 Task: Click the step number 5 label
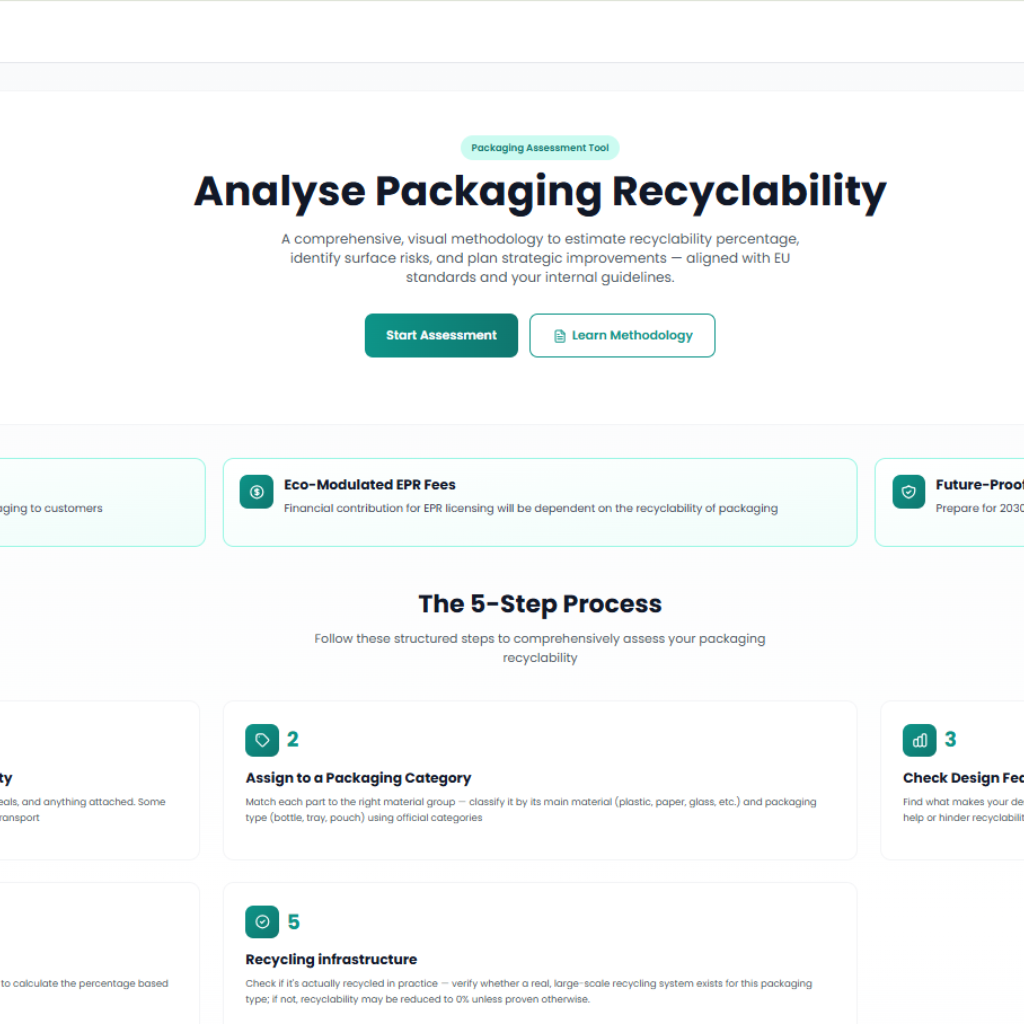(x=293, y=922)
